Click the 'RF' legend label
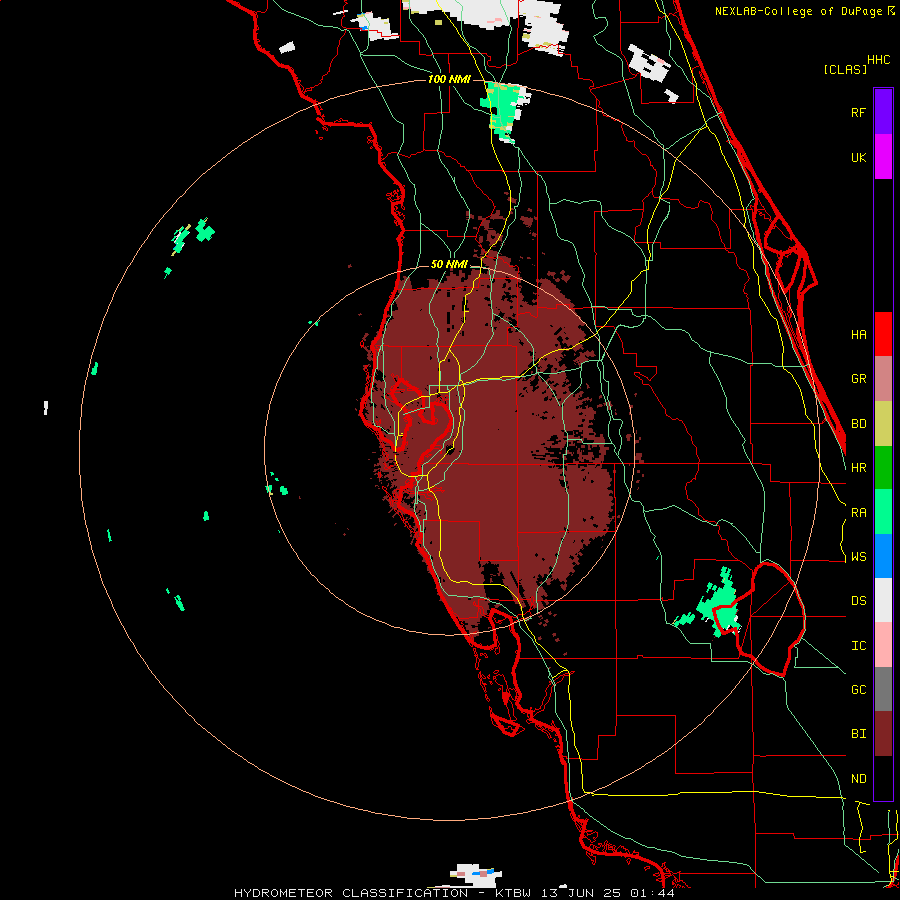Viewport: 900px width, 900px height. [858, 112]
